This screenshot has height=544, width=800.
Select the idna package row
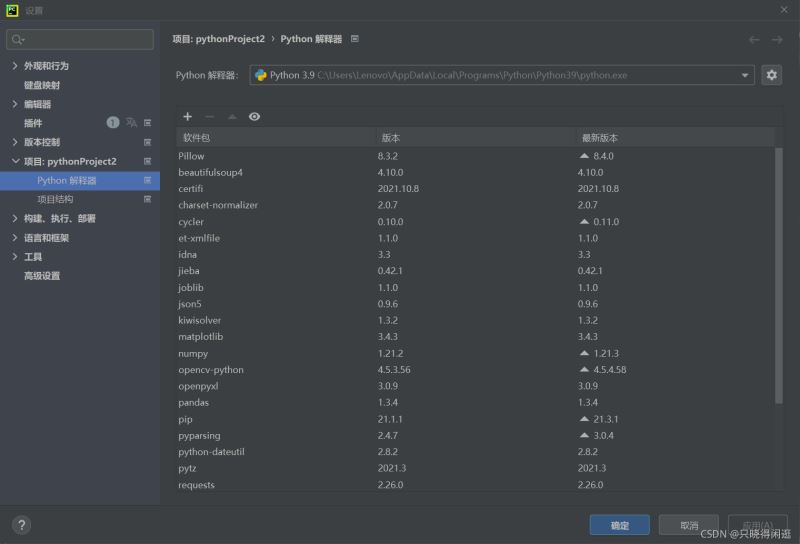tap(476, 255)
